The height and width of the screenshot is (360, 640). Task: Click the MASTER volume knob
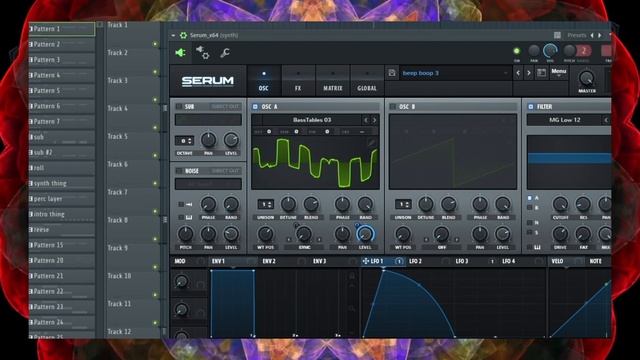(587, 77)
